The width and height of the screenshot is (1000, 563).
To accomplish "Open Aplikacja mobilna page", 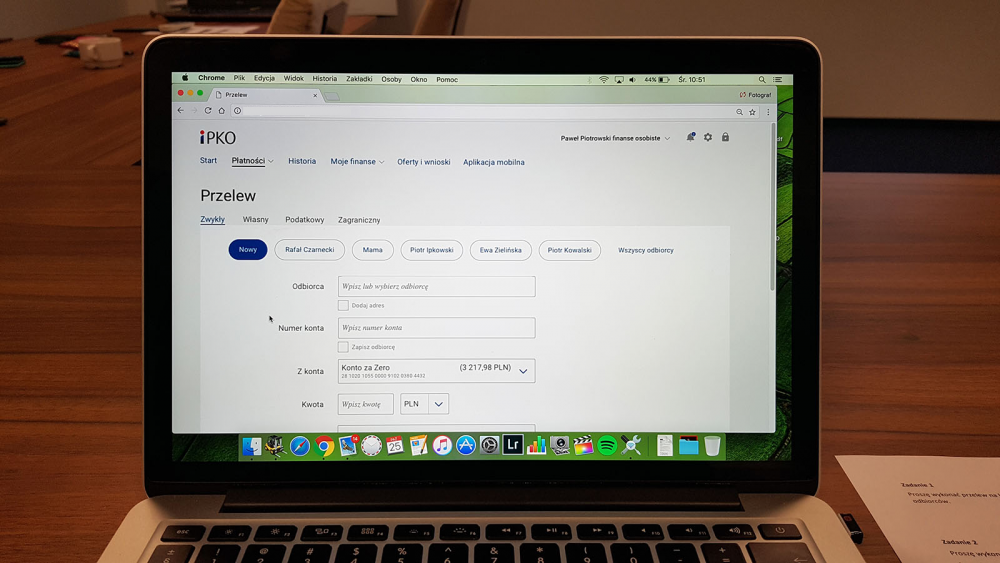I will [494, 162].
